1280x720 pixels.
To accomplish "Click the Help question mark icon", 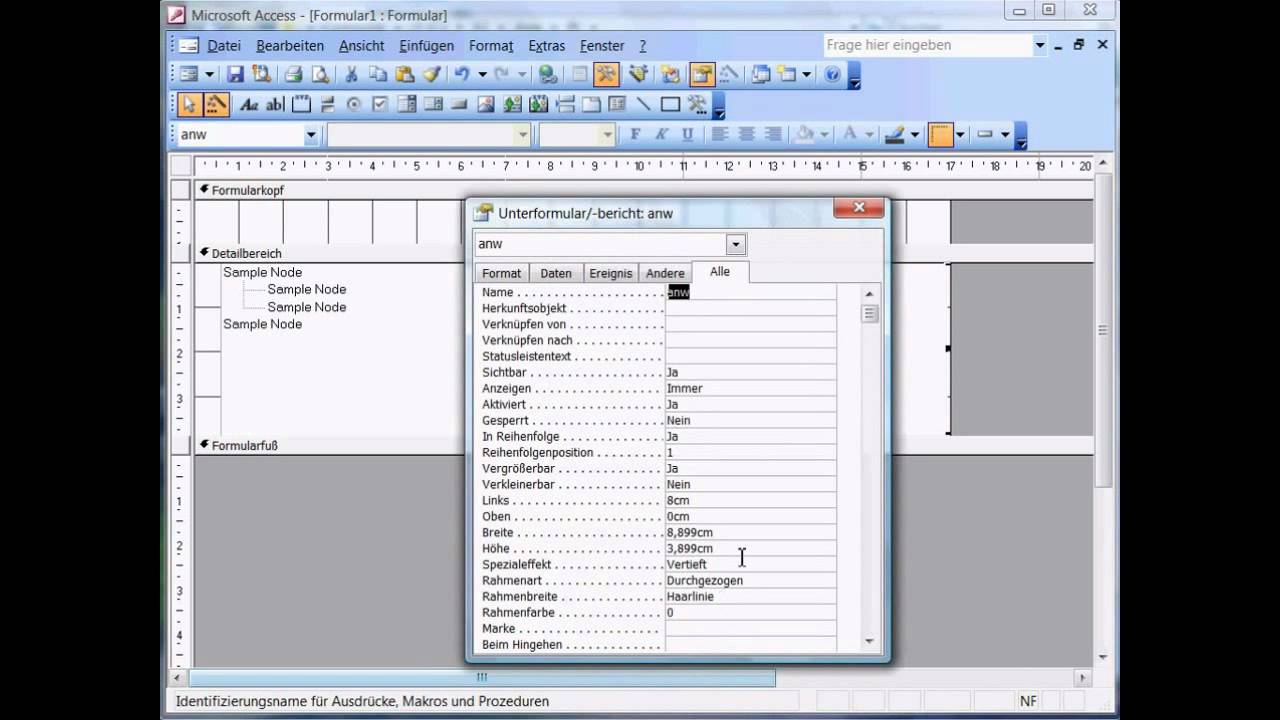I will point(832,74).
